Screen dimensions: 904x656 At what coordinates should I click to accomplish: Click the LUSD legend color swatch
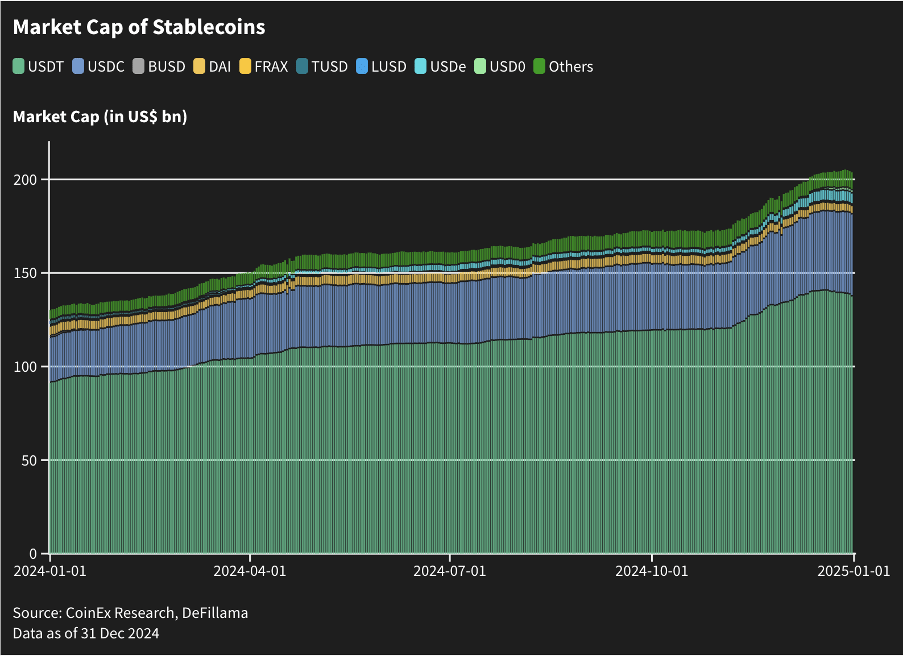[361, 67]
